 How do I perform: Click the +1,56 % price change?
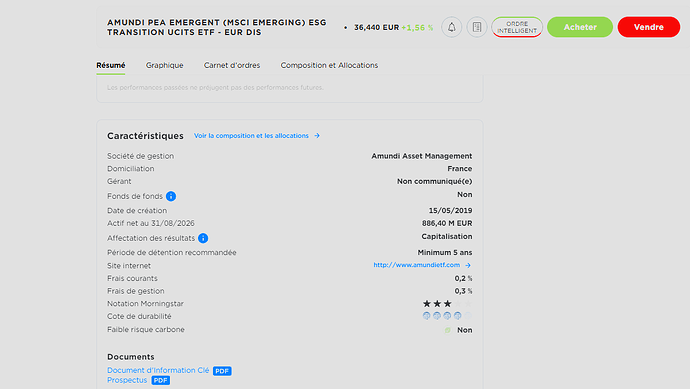[x=417, y=27]
